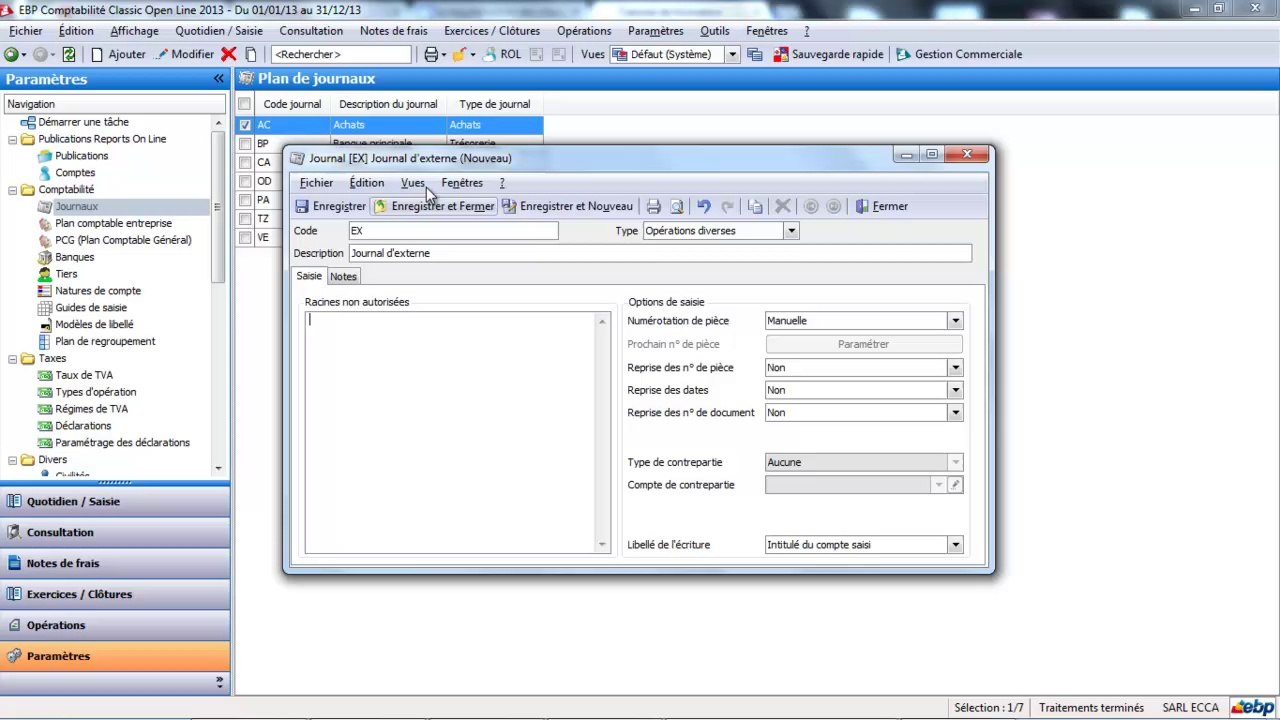Click the Racines non autorisées list scrollbar

pyautogui.click(x=602, y=432)
